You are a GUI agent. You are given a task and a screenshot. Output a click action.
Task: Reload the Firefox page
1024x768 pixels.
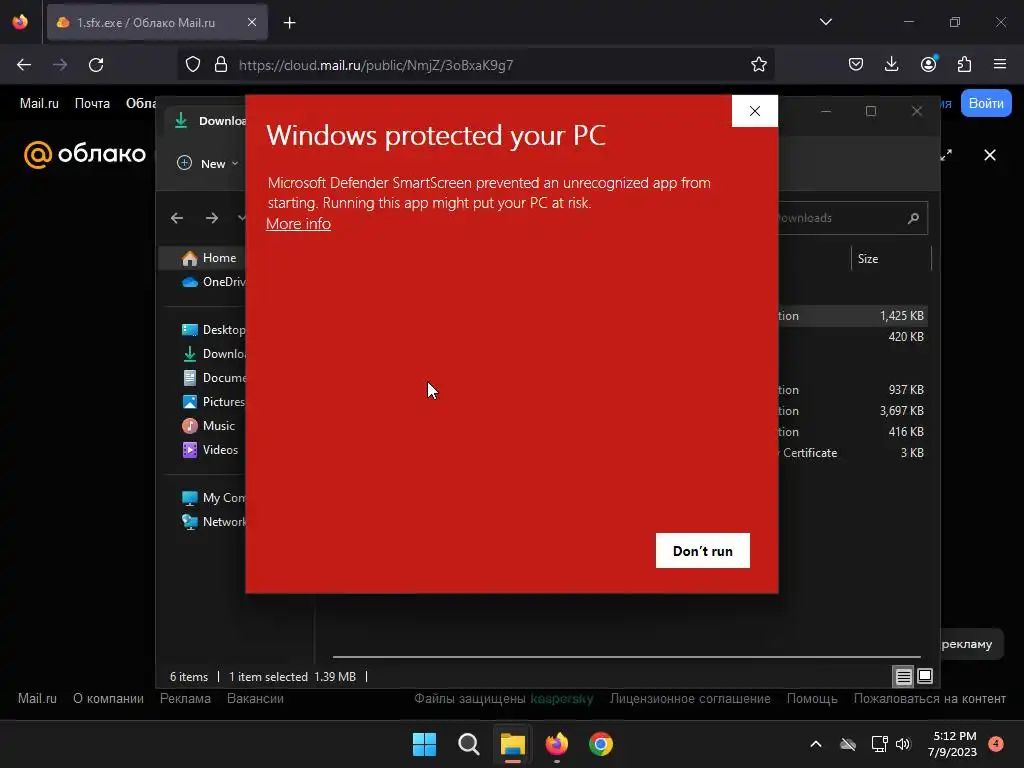click(x=96, y=65)
